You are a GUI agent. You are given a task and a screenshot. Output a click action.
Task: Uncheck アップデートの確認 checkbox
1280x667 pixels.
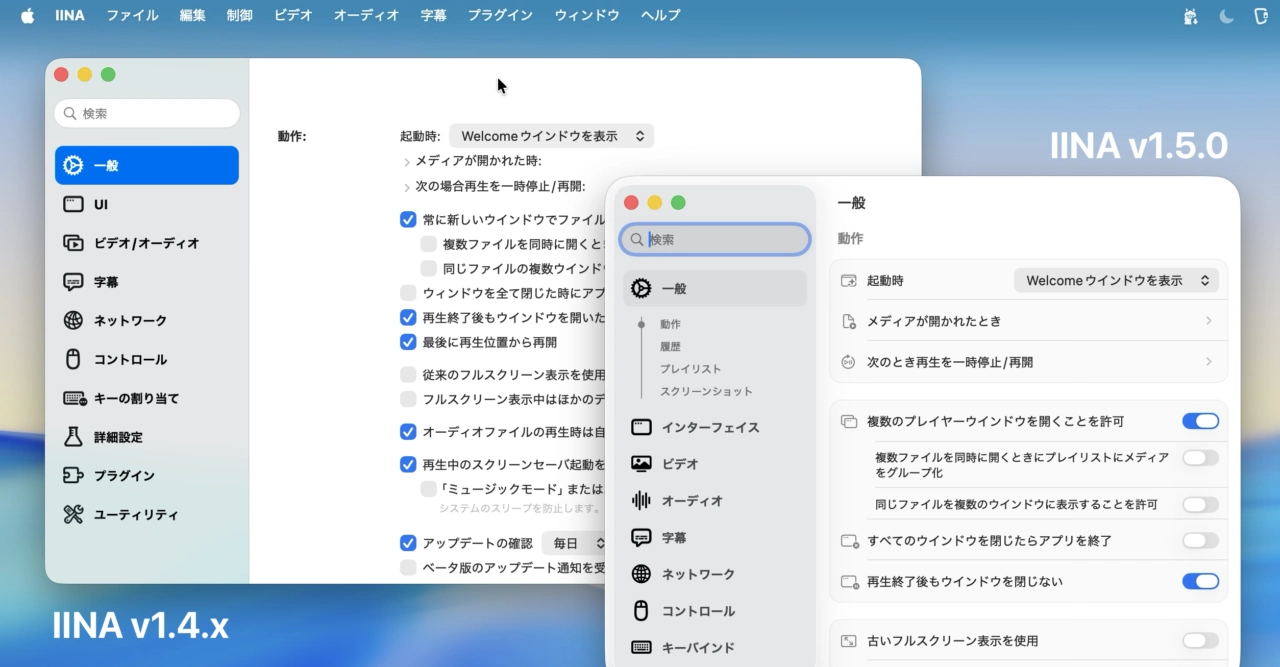(408, 543)
